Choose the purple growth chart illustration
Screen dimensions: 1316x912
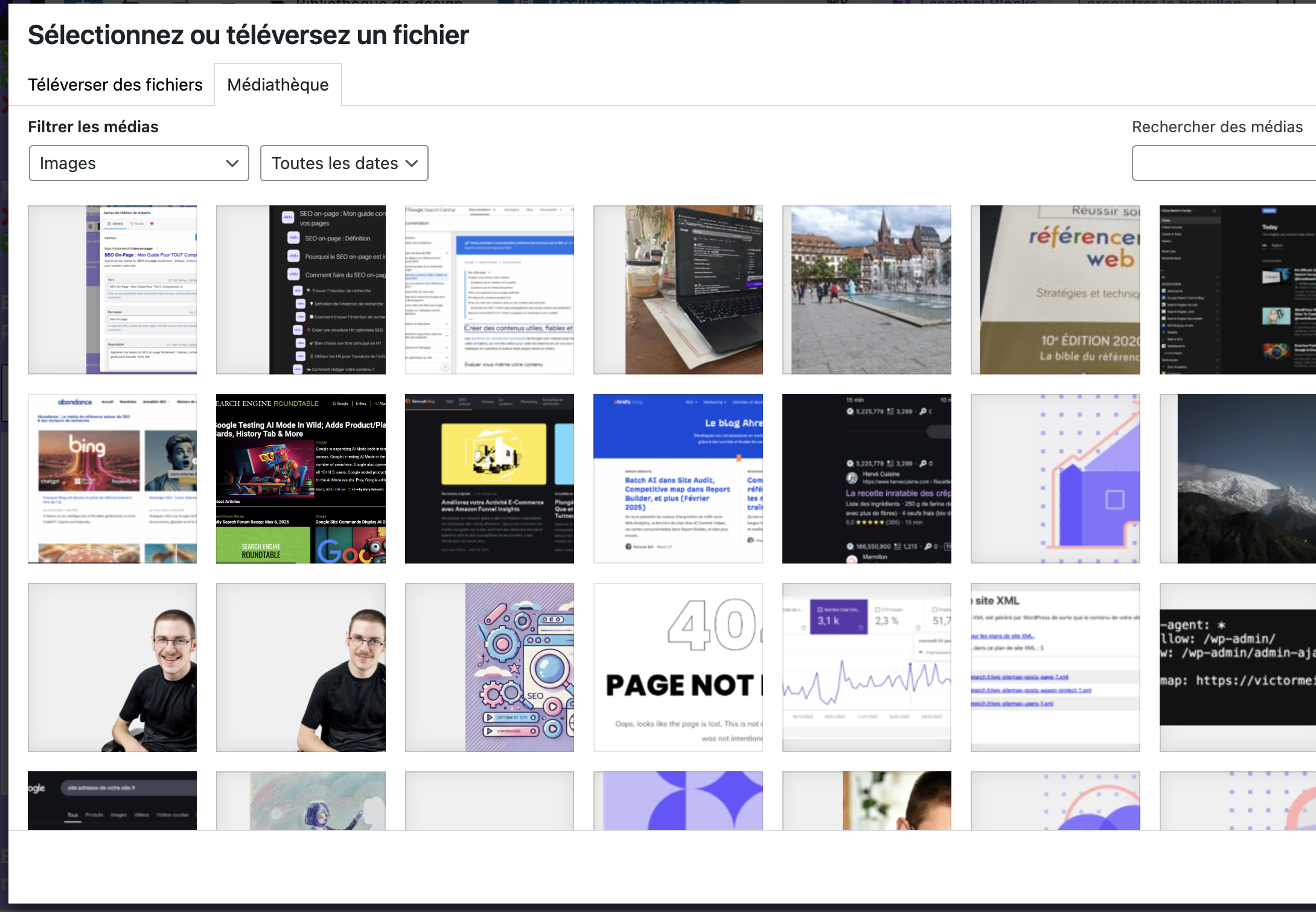1055,479
